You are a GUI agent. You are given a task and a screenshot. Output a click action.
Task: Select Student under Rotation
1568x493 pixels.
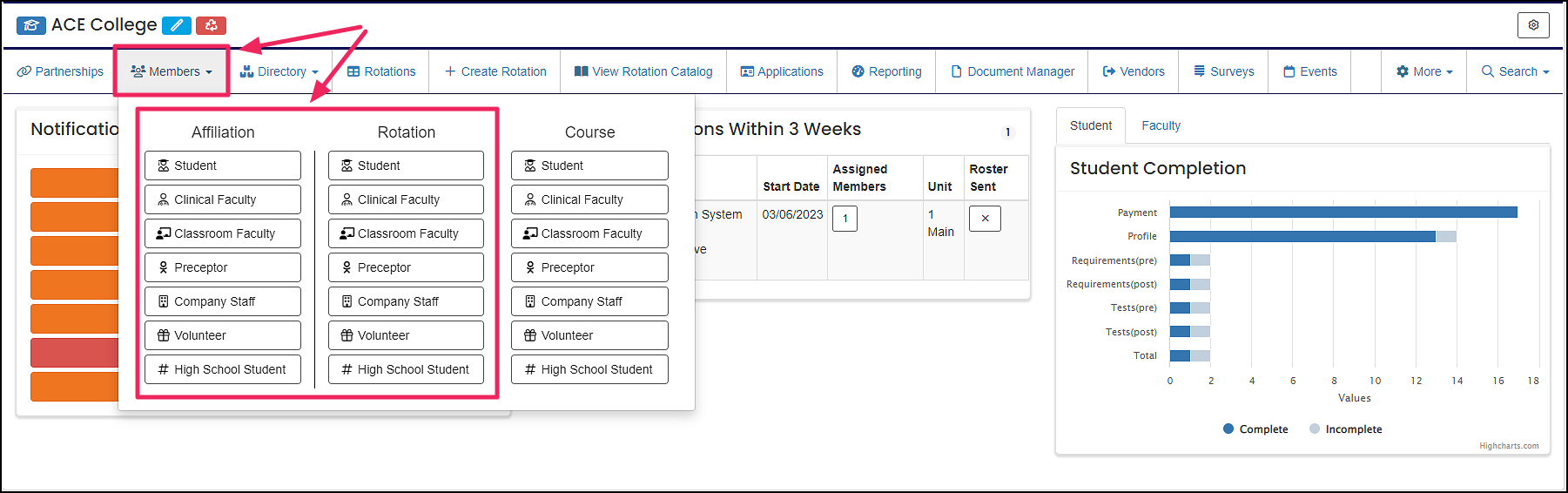pos(406,165)
